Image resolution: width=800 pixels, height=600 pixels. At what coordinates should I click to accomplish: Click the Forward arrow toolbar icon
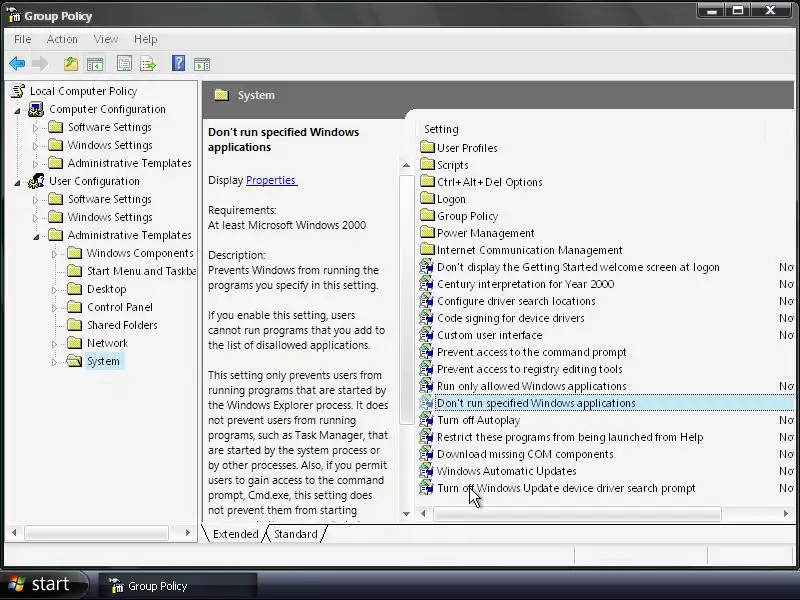[x=40, y=64]
